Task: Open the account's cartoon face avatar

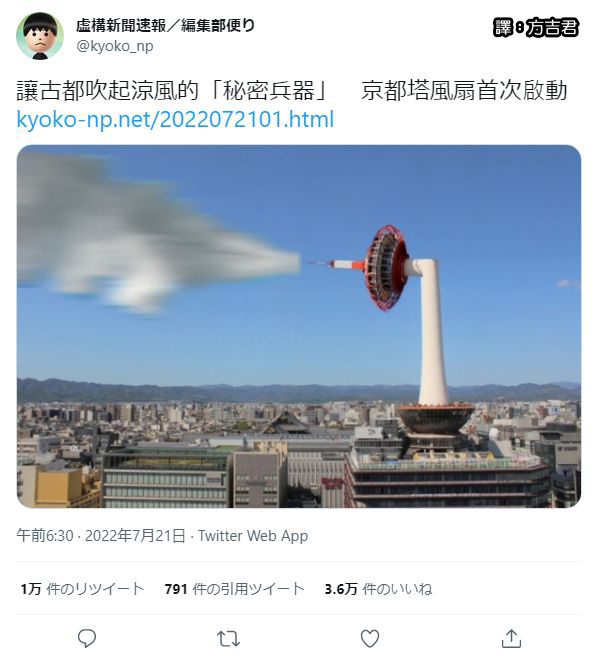Action: click(40, 36)
